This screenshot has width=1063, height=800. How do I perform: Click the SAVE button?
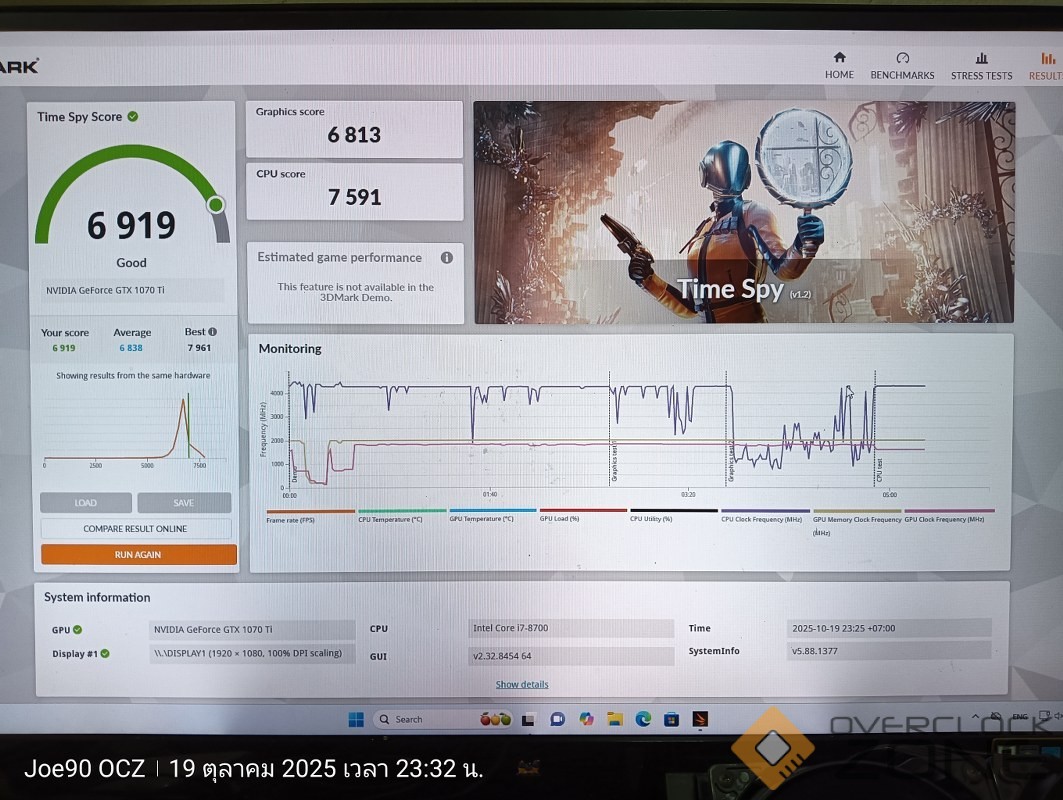pyautogui.click(x=184, y=502)
